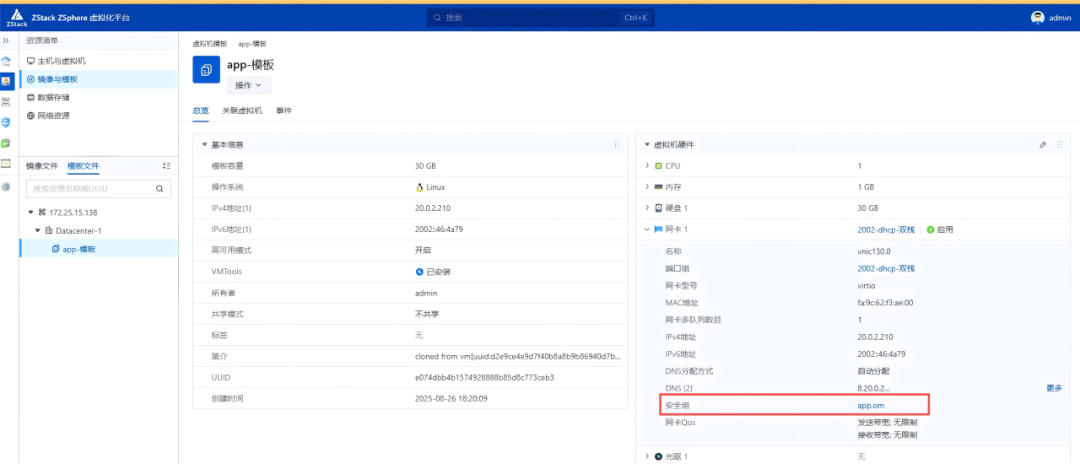Screen dimensions: 1080x464
Task: Toggle the tree list view icon beside 模板文件
Action: pos(166,166)
